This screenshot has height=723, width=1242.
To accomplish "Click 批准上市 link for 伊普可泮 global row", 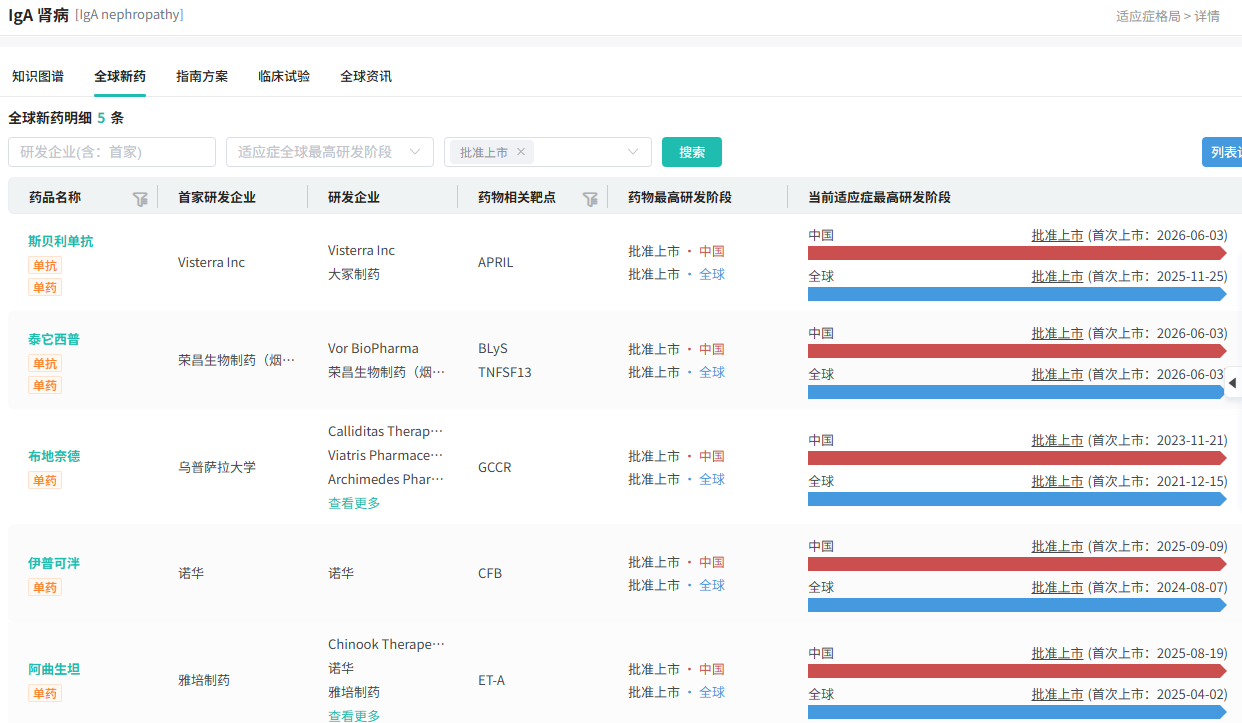I will [1057, 587].
